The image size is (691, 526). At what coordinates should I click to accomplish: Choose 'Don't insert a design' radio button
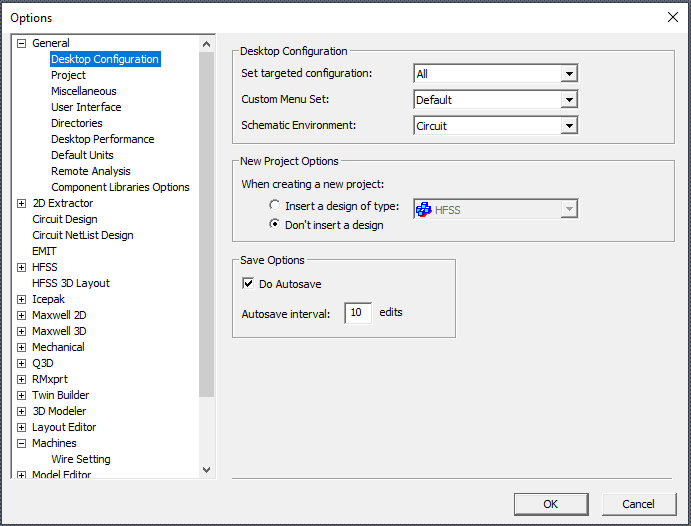[275, 225]
